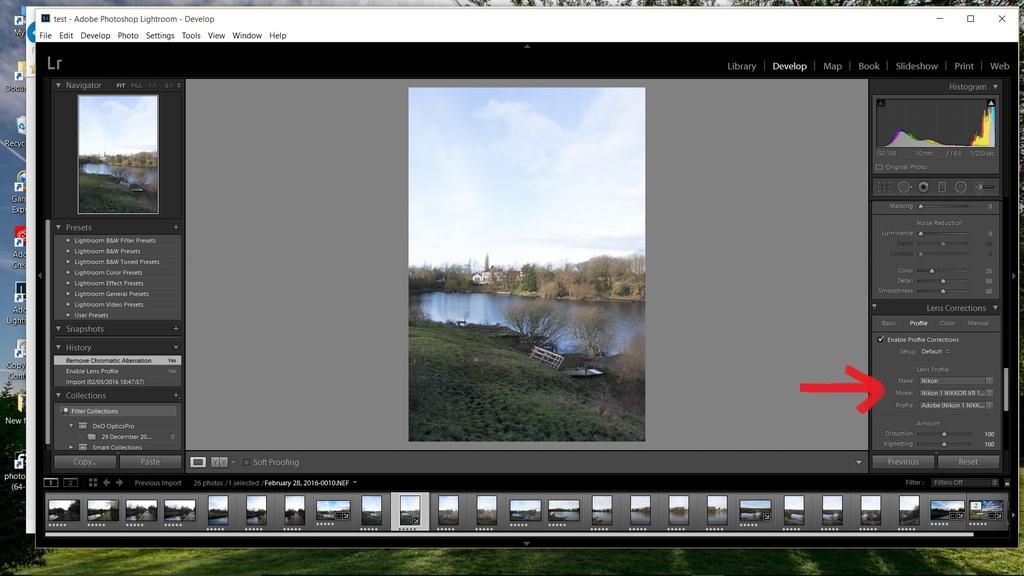The width and height of the screenshot is (1024, 576).
Task: Select the Graduated Filter tool
Action: coord(942,187)
